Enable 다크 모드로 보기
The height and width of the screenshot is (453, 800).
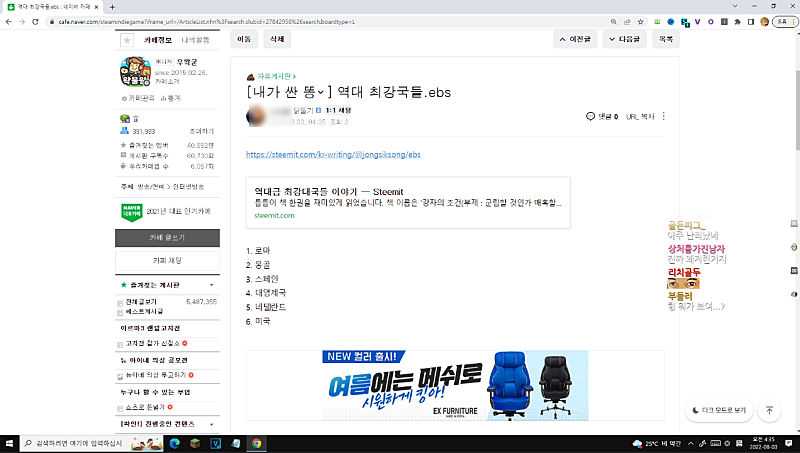coord(719,410)
